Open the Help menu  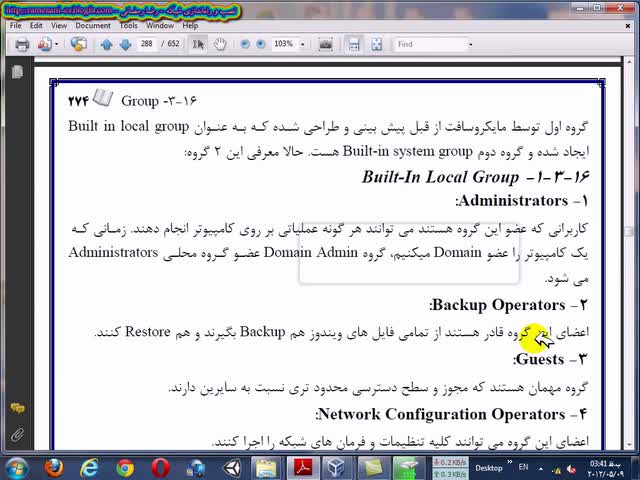190,25
